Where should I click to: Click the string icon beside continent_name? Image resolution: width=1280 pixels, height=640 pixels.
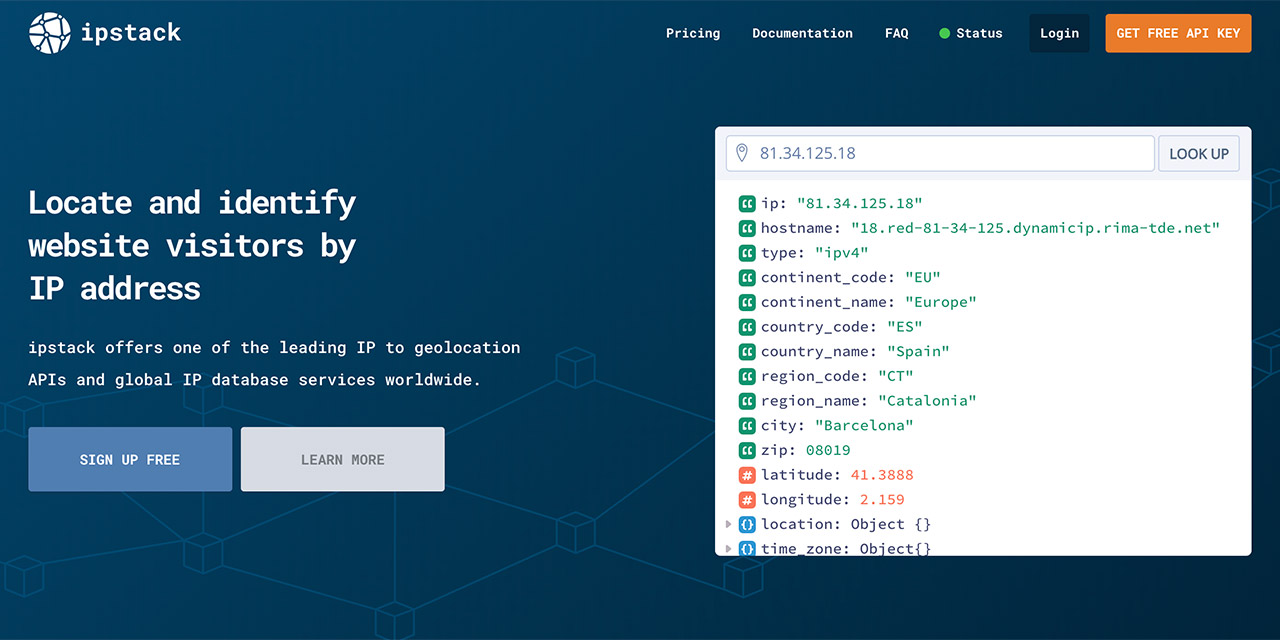click(747, 302)
